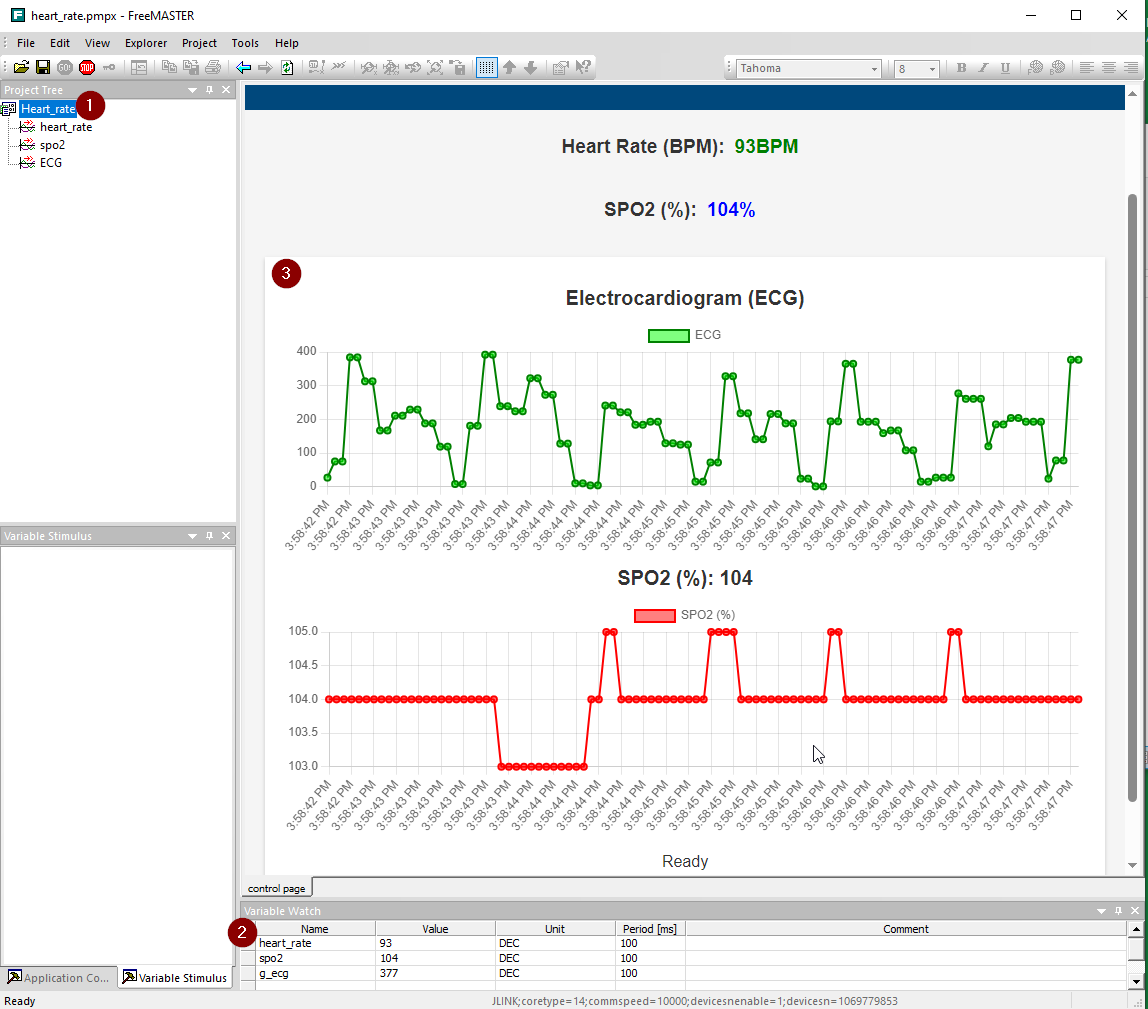Viewport: 1148px width, 1009px height.
Task: Open the Tahoma font name dropdown
Action: point(874,69)
